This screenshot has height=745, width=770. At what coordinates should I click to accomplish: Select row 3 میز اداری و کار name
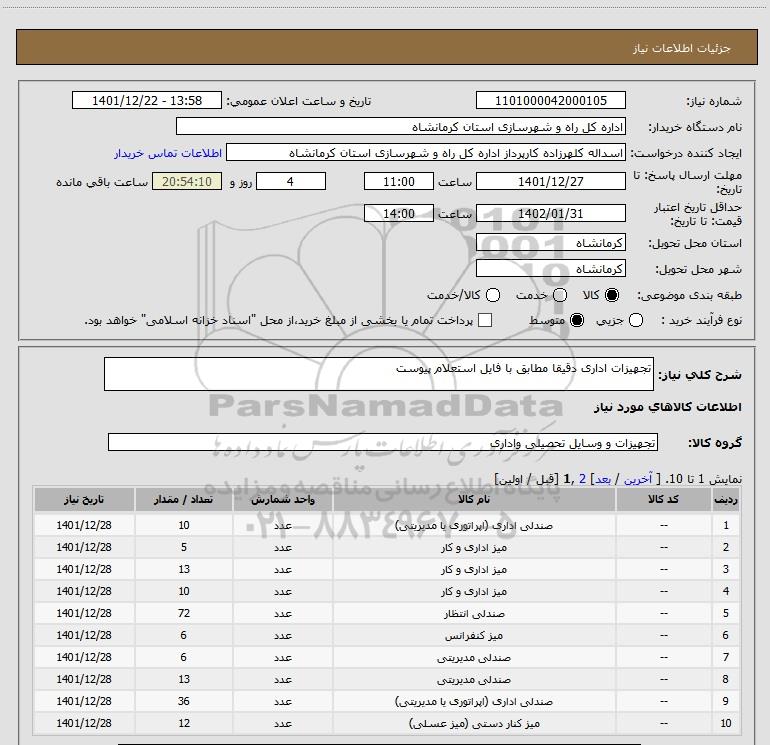(x=474, y=570)
